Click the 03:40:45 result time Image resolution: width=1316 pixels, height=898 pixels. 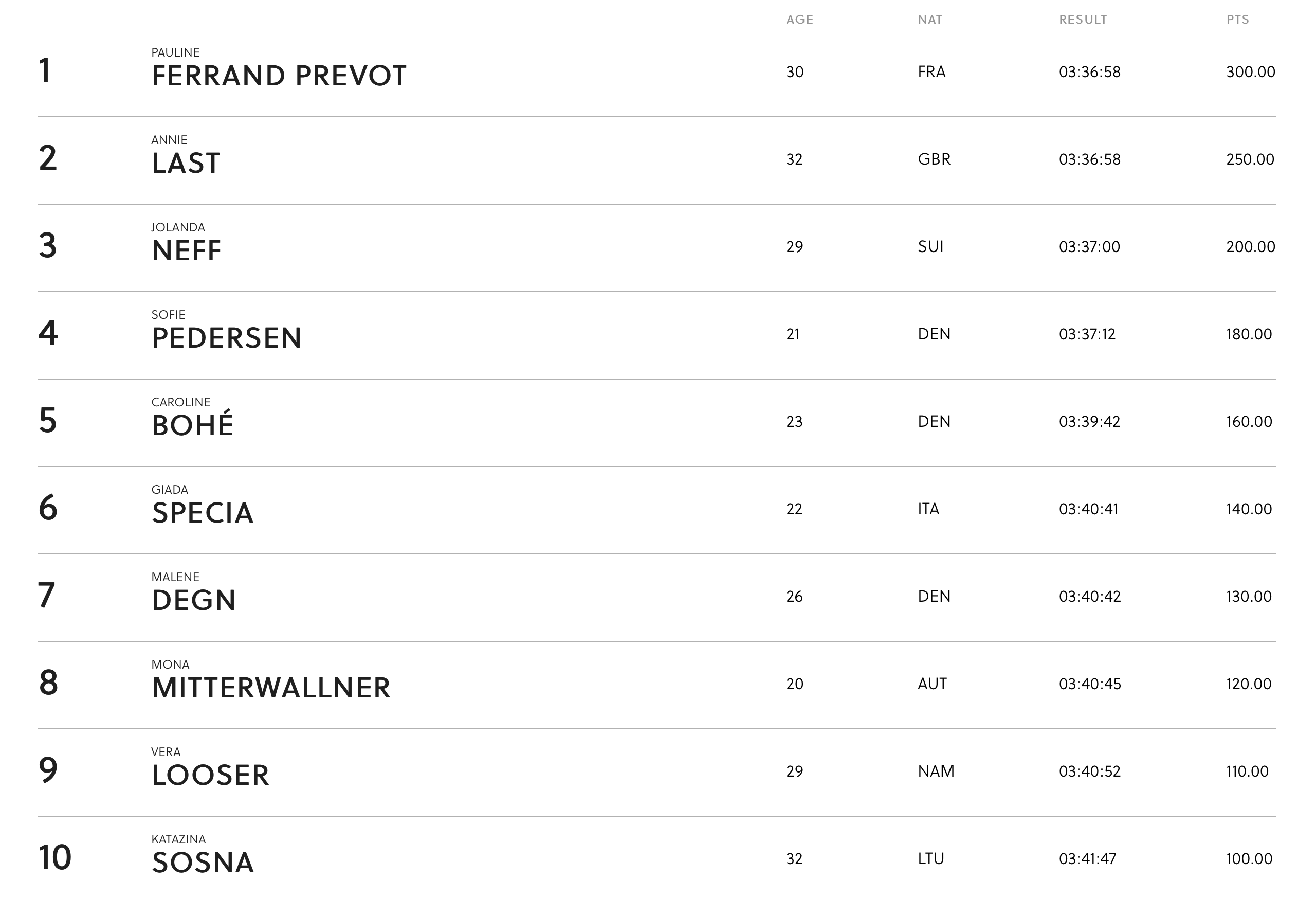click(x=1089, y=684)
